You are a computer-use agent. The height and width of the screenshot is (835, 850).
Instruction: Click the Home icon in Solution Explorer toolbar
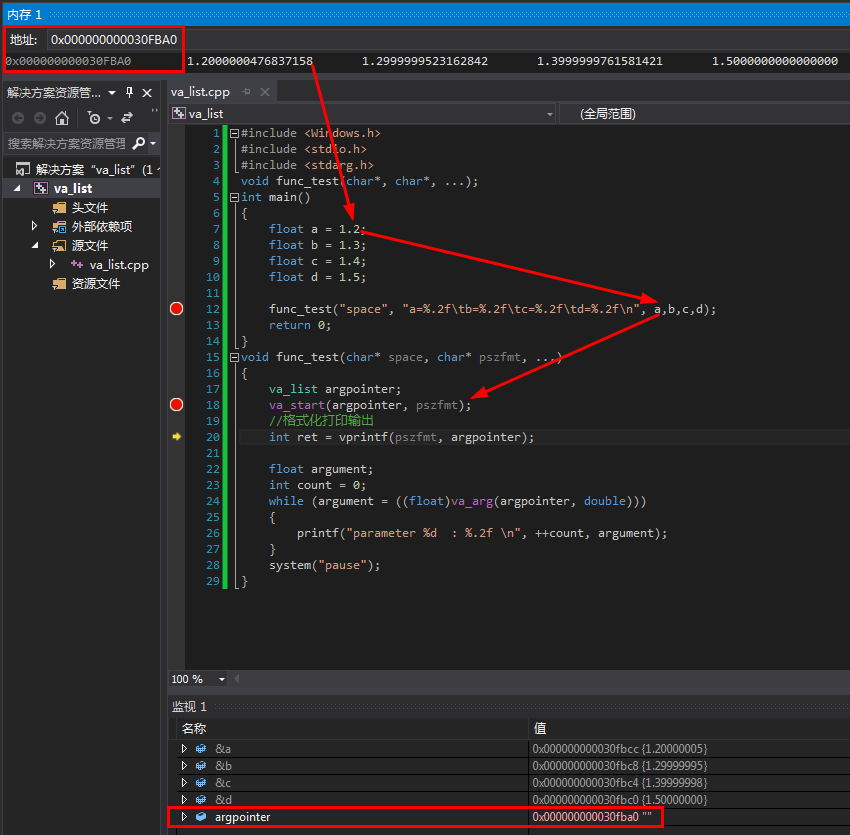point(62,118)
